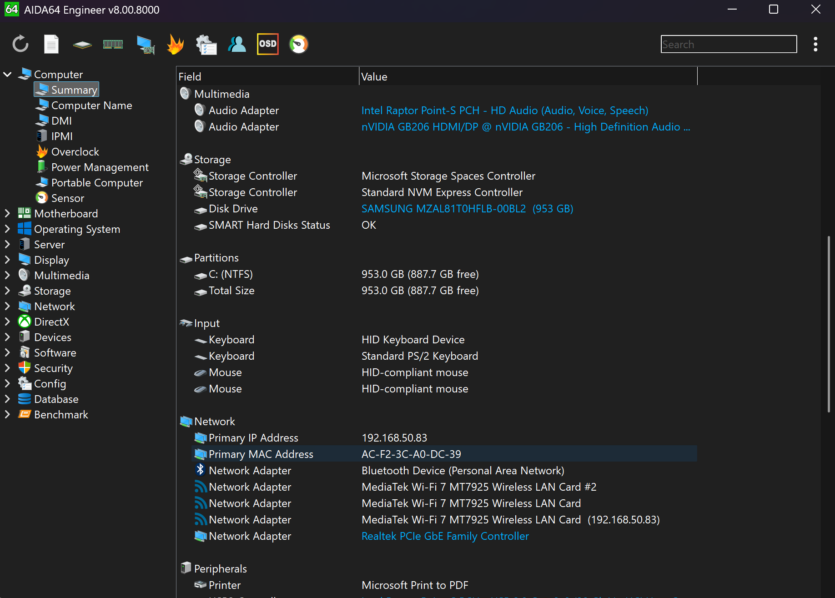
Task: Select Portable Computer in the tree
Action: coord(97,183)
